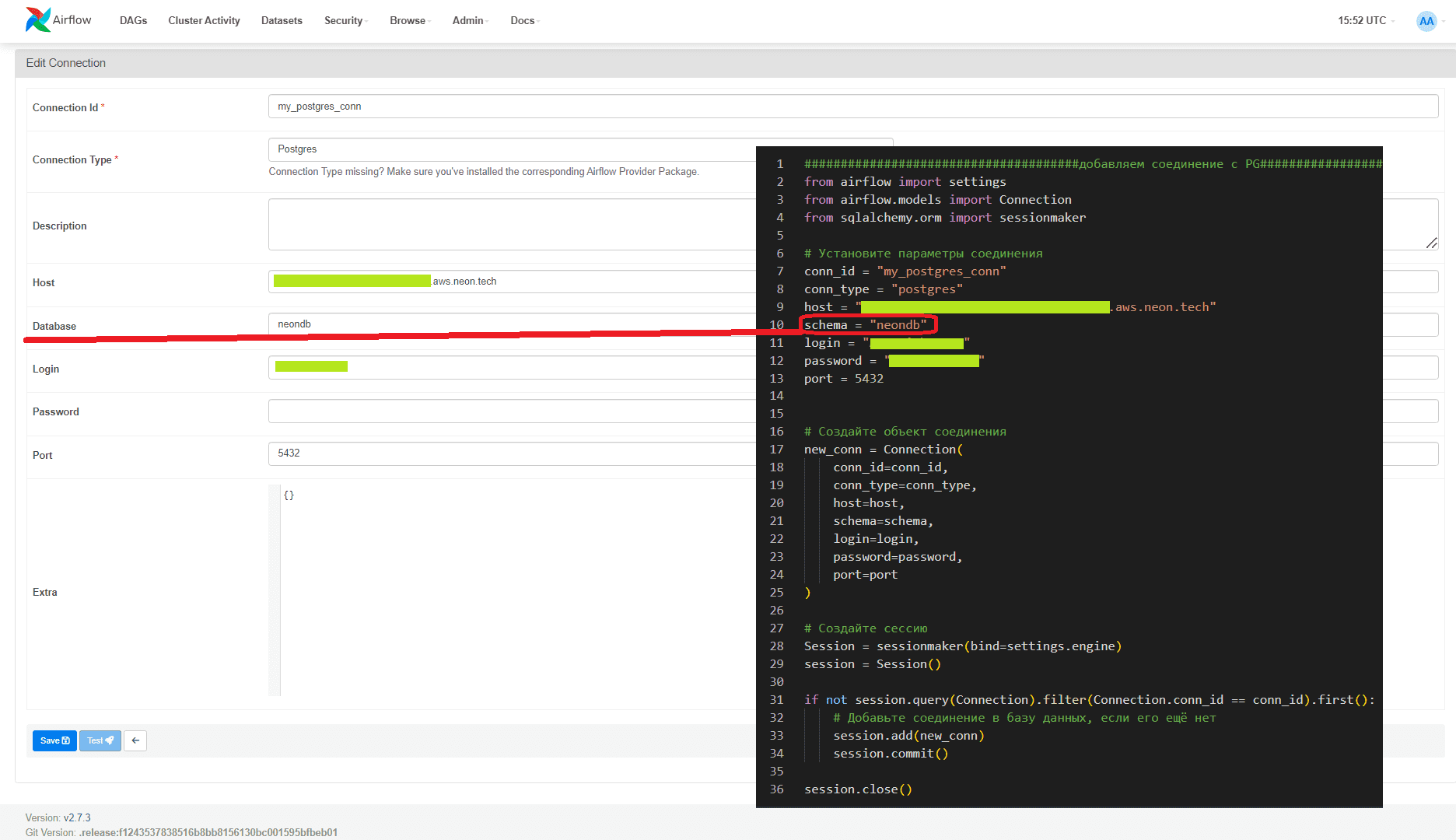Click the Login input field
1456x840 pixels.
point(512,367)
